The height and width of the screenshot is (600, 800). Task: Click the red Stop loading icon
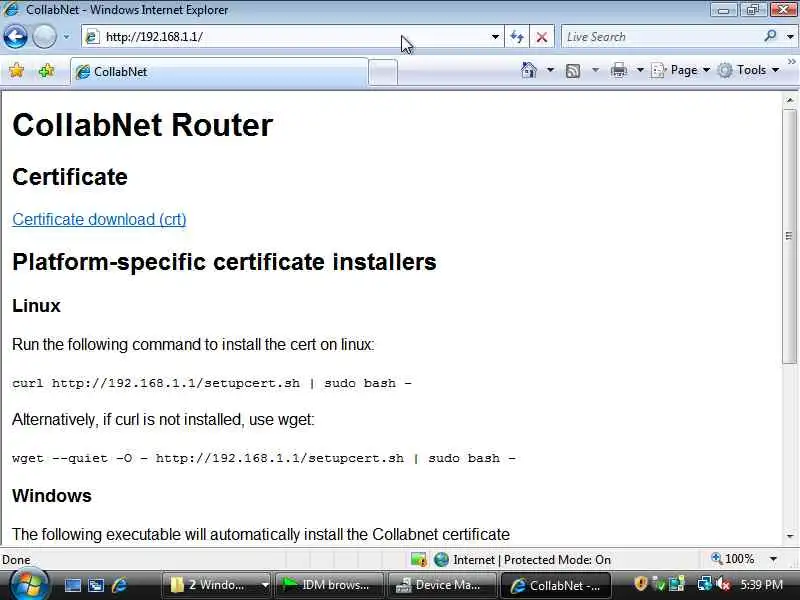click(x=542, y=37)
